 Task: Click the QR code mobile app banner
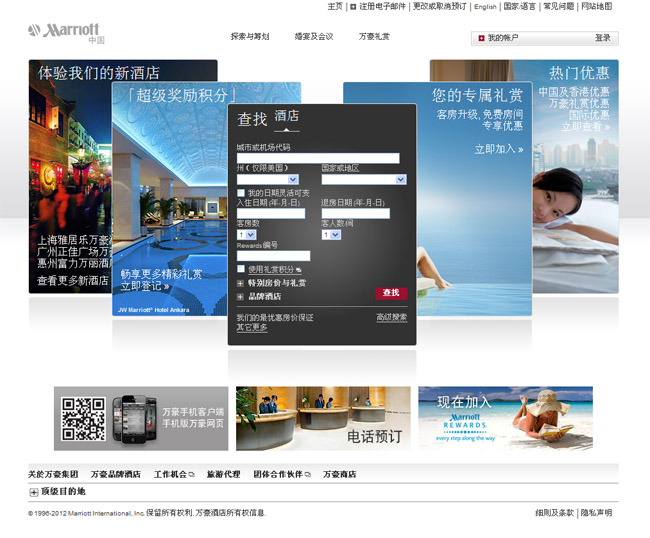point(140,418)
